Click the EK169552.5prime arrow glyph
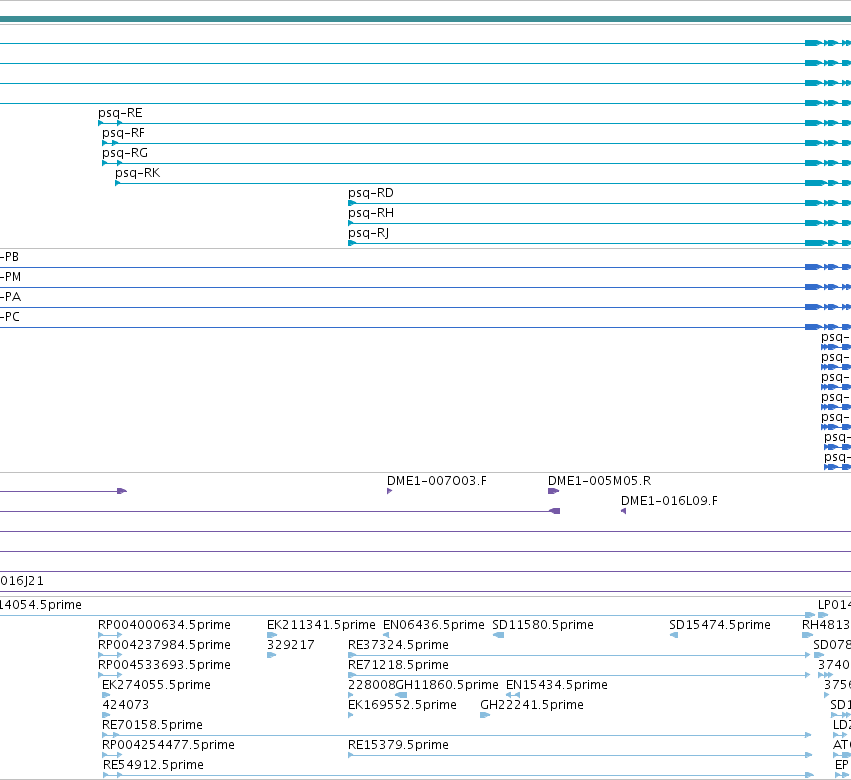Viewport: 851px width, 780px height. tap(351, 715)
